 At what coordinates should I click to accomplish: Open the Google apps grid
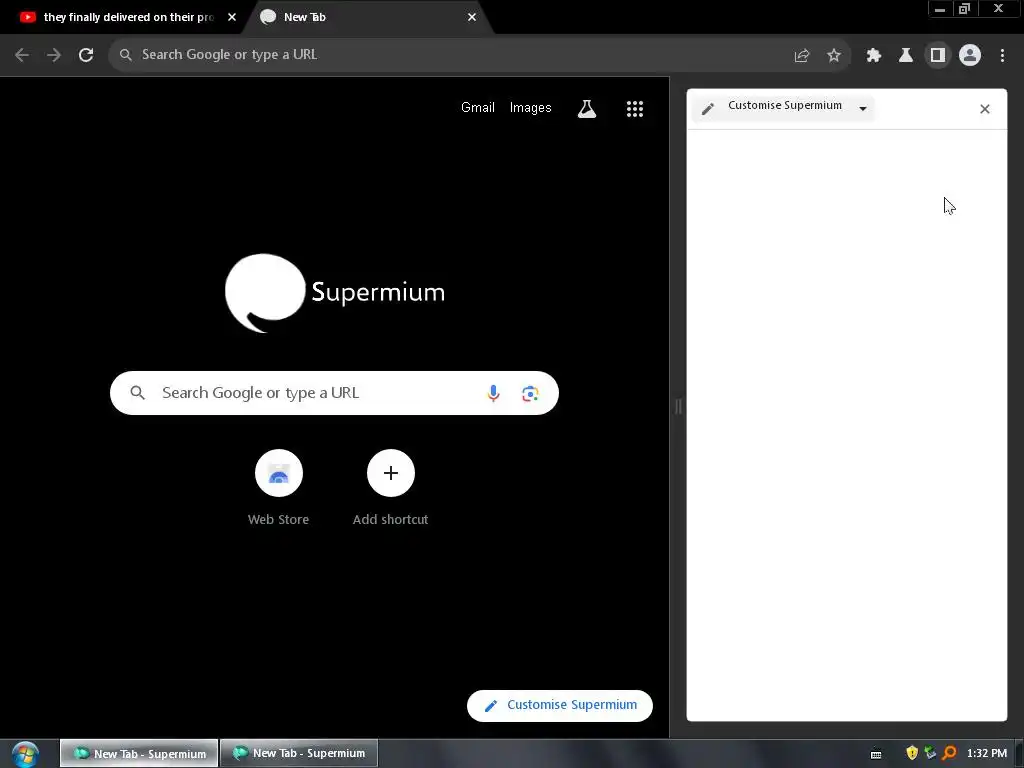(635, 108)
